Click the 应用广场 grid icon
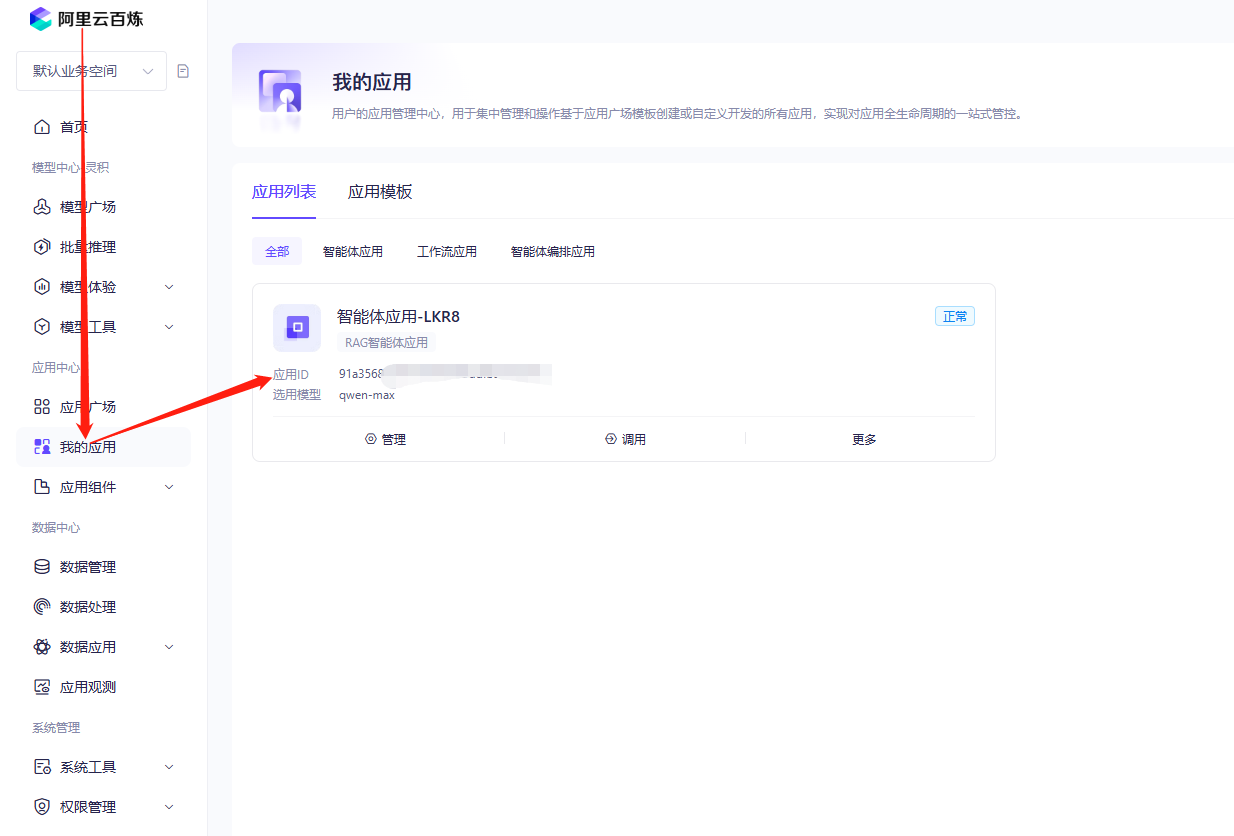Screen dimensions: 1234x836 click(x=42, y=407)
